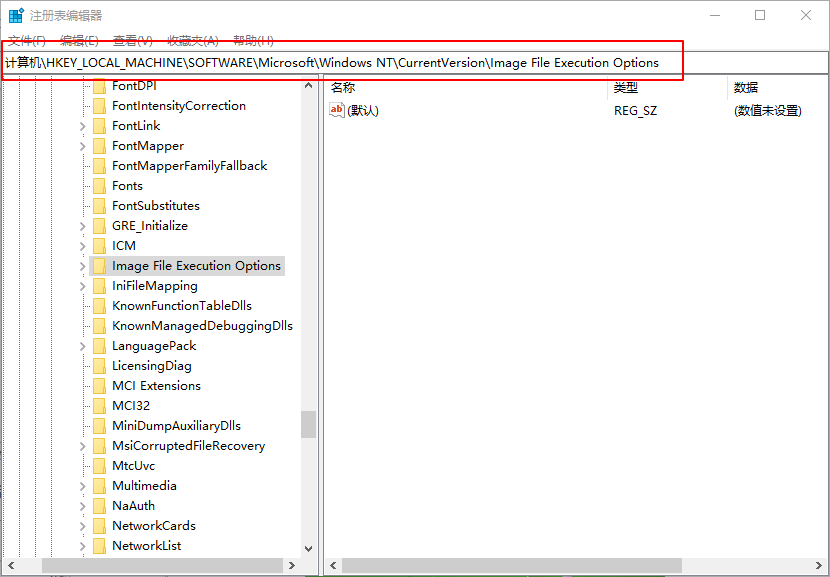Click the Registry Editor app icon in title bar
Viewport: 830px width, 577px height.
pos(16,15)
